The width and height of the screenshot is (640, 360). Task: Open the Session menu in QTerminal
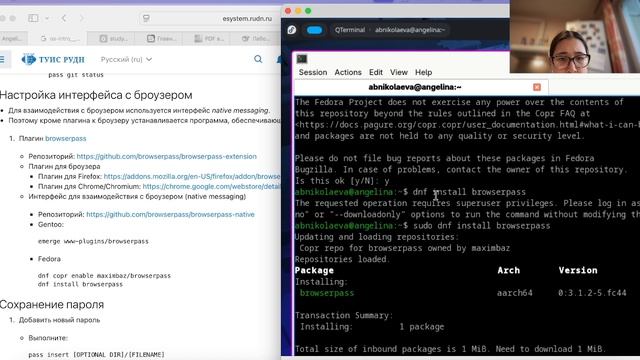pyautogui.click(x=313, y=72)
